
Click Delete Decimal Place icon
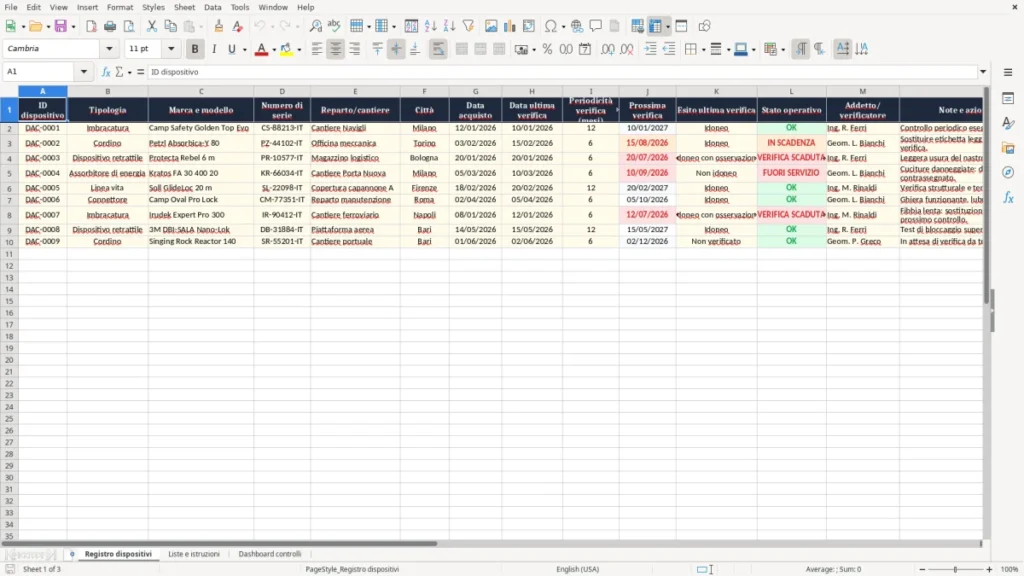click(x=627, y=49)
